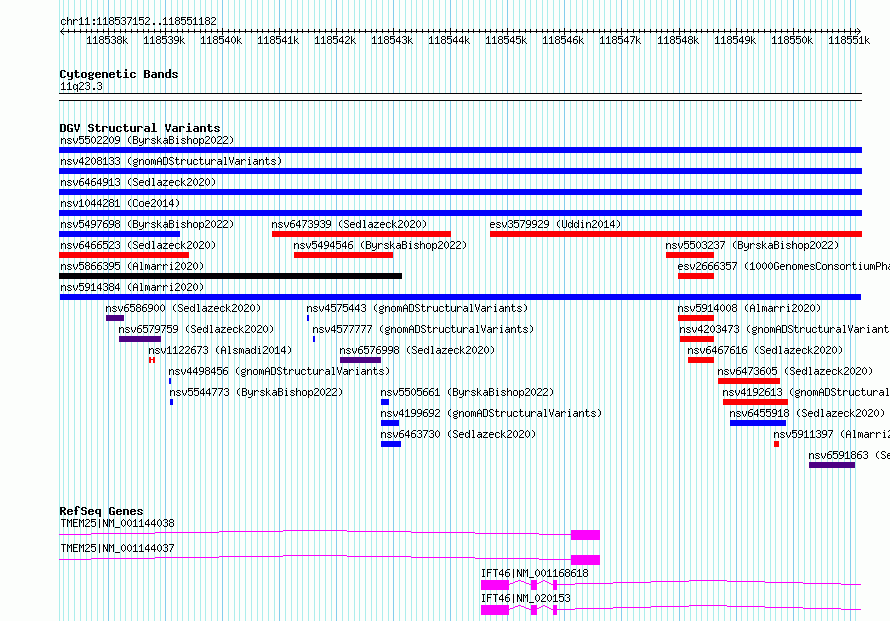890x621 pixels.
Task: Select the red nsv6473605 variant bar
Action: (749, 381)
